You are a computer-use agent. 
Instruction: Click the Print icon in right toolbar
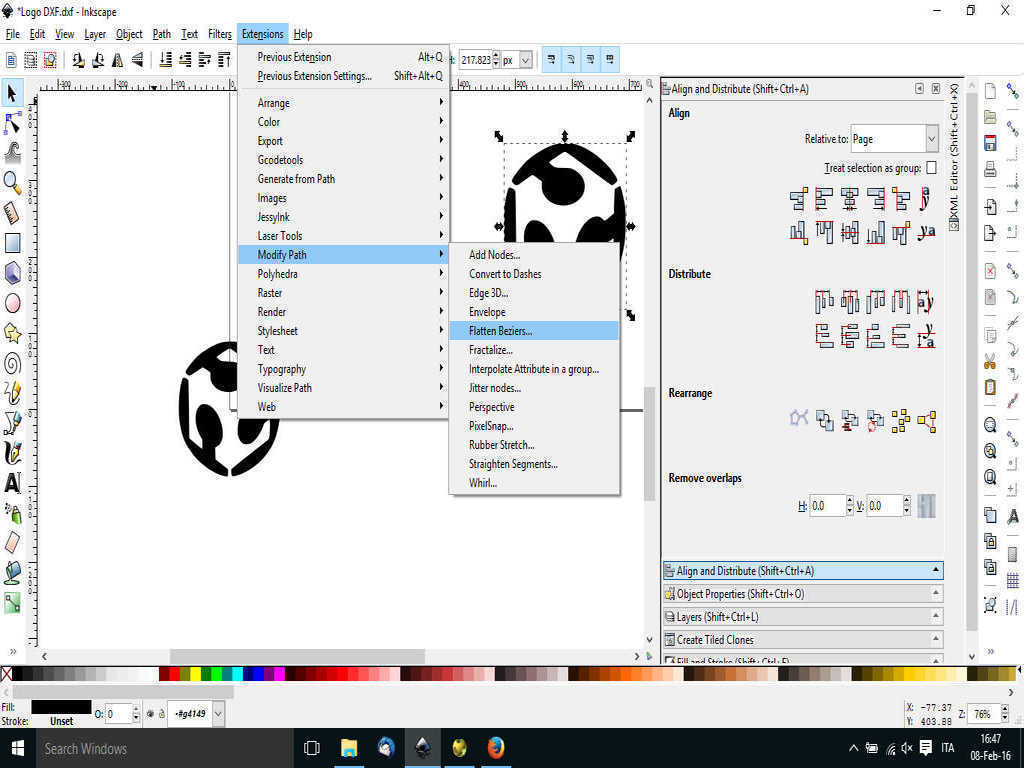pos(990,170)
